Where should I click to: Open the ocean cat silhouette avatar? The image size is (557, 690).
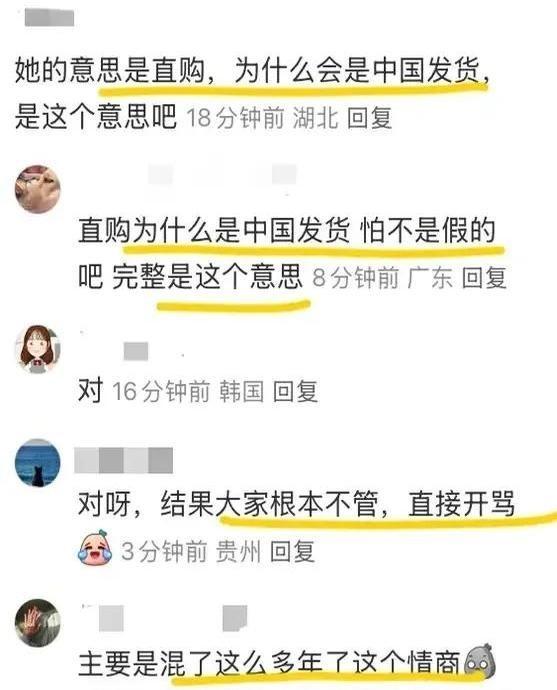38,463
